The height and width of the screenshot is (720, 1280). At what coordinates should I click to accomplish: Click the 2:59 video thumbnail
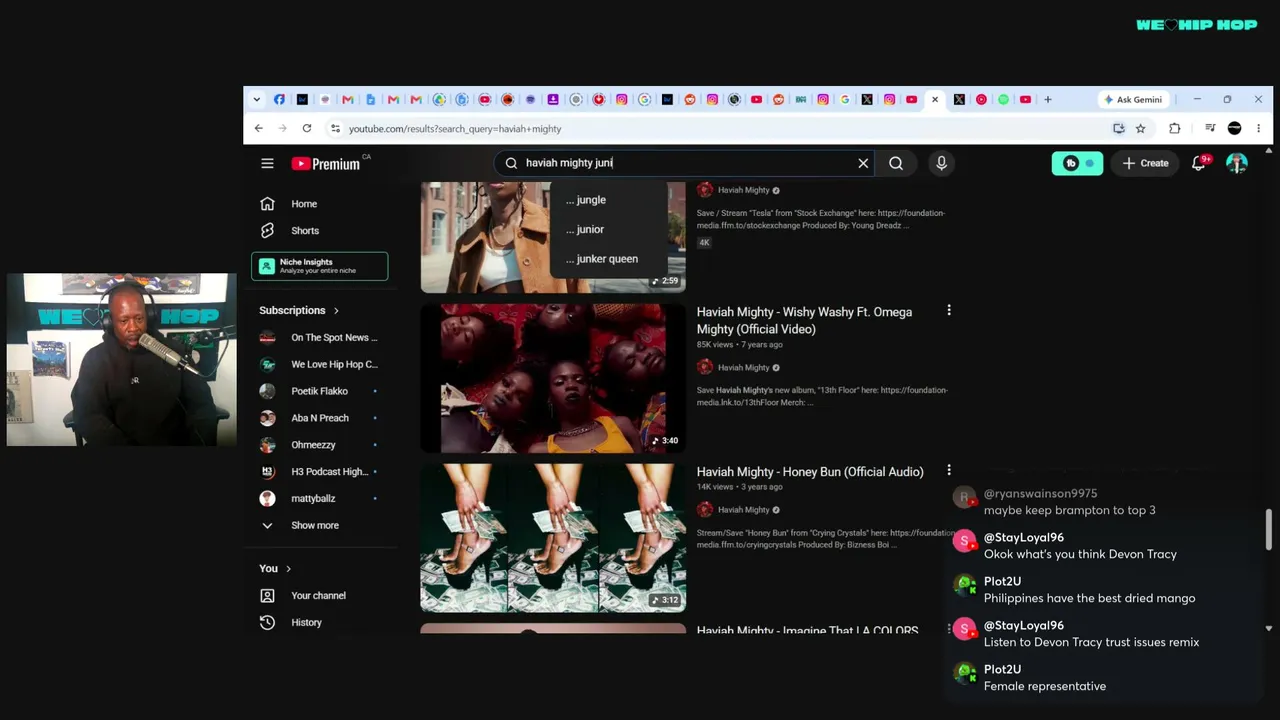pos(484,238)
